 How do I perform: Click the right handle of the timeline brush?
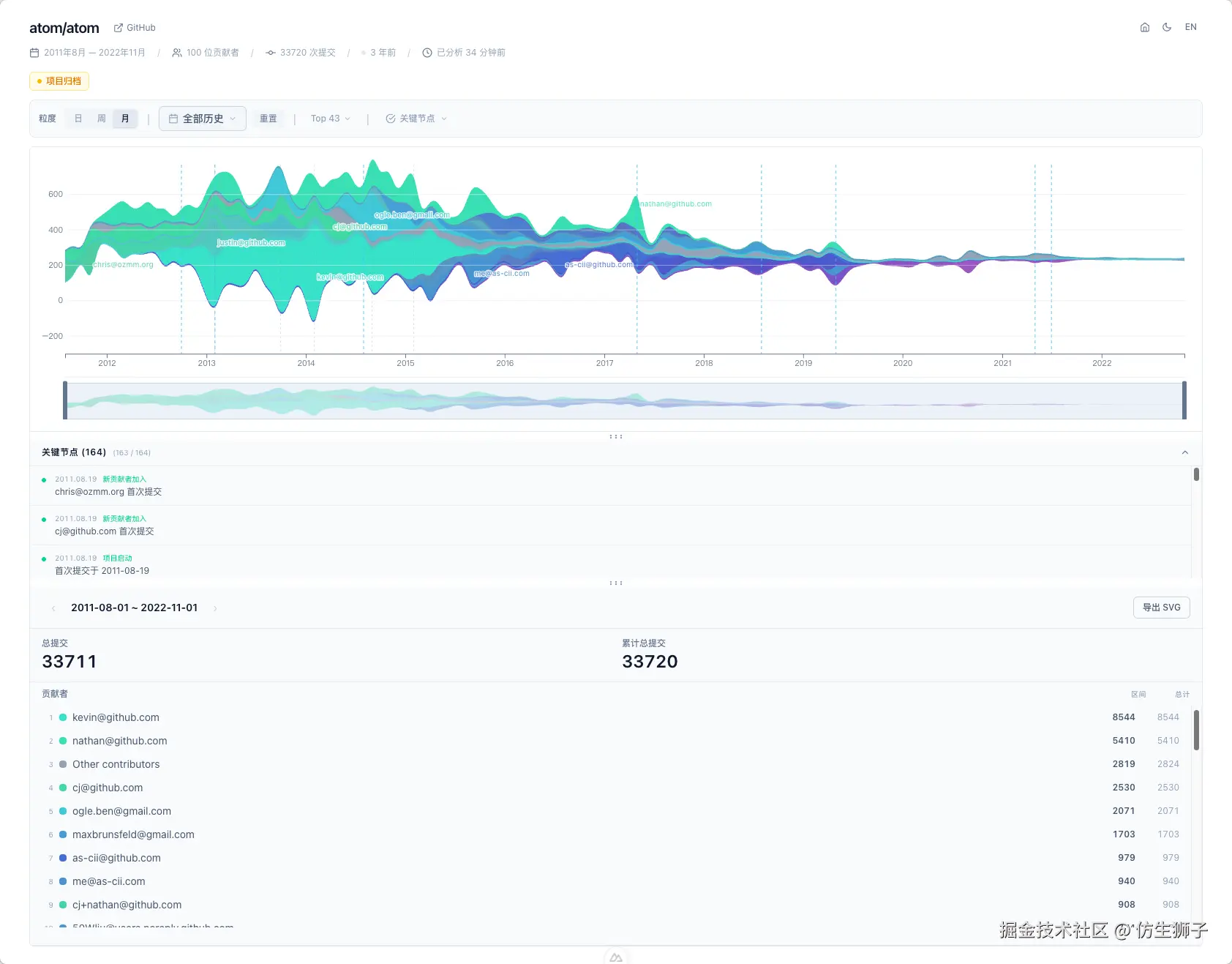click(1184, 400)
